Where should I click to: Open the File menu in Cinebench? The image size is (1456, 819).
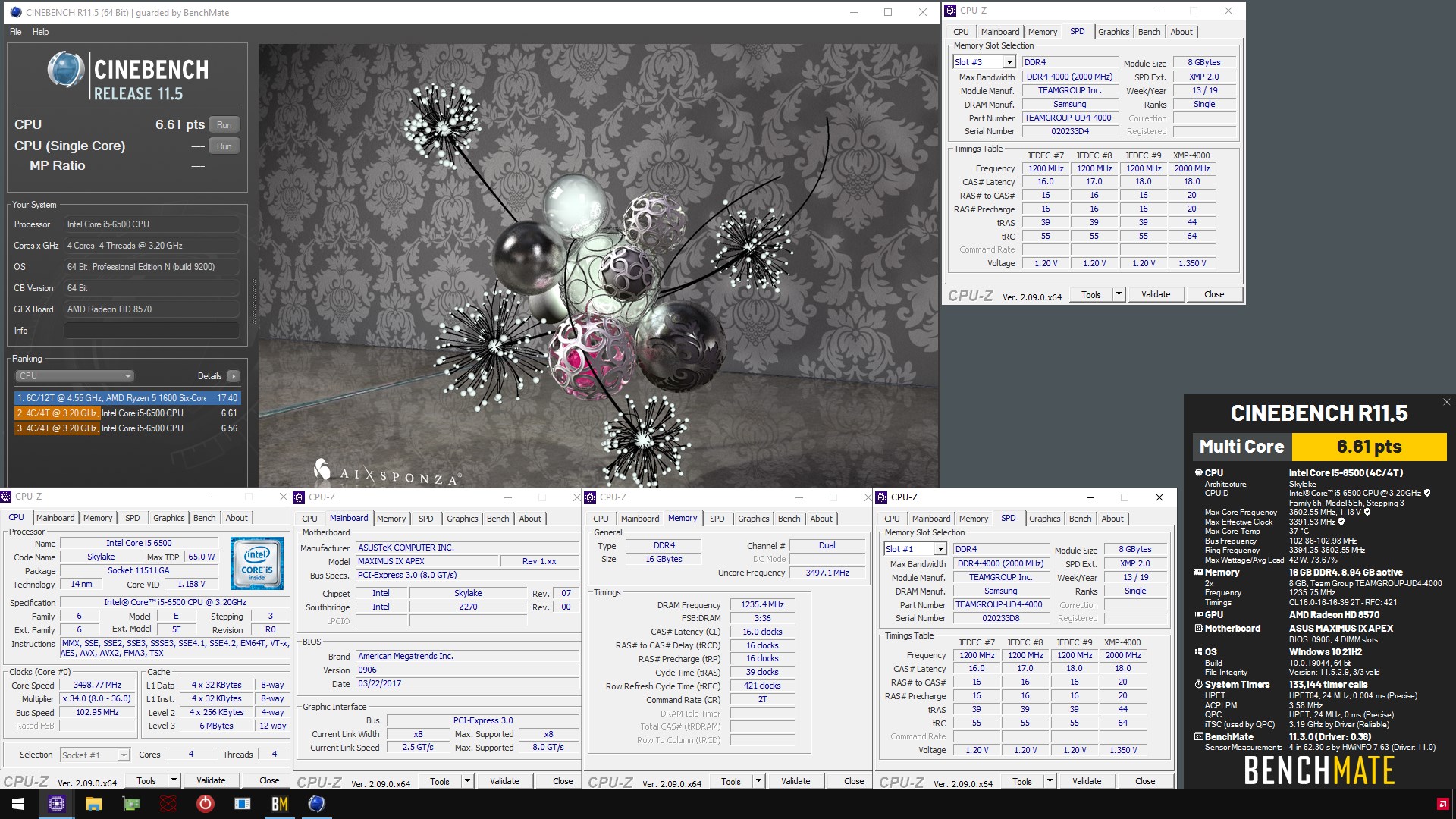16,32
